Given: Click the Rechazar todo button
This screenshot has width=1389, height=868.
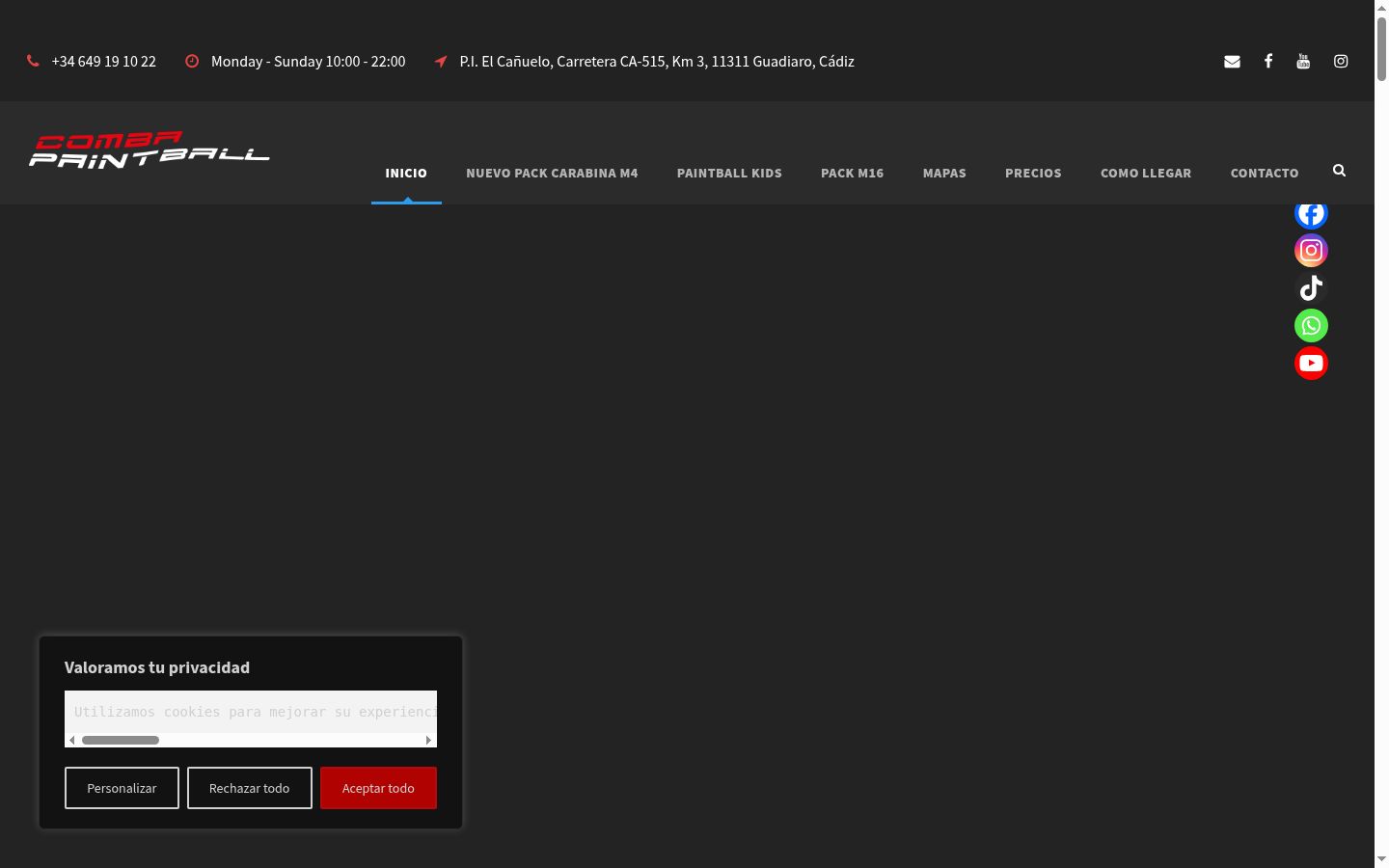Looking at the screenshot, I should click(249, 788).
